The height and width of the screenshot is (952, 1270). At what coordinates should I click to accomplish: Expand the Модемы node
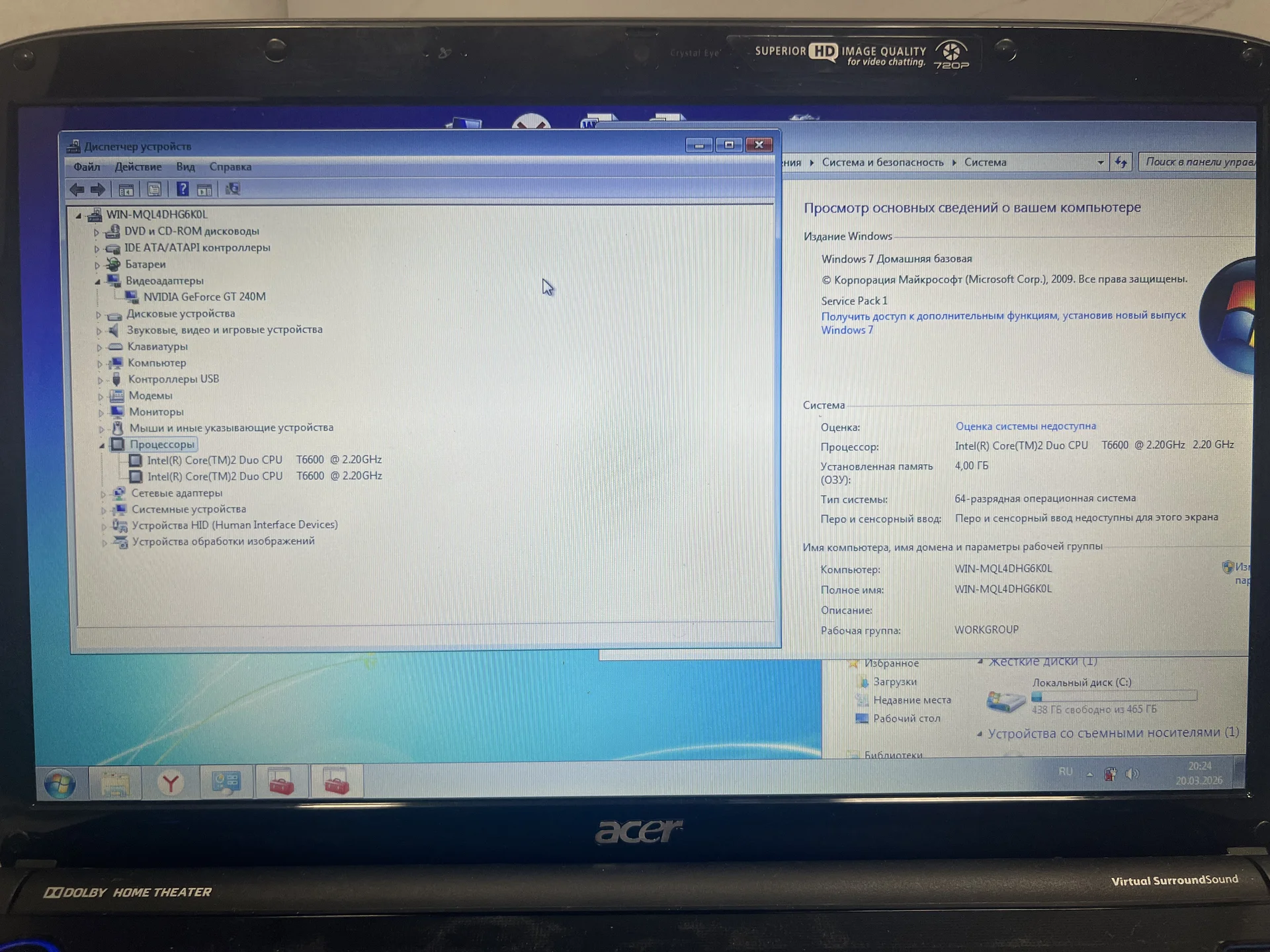101,397
